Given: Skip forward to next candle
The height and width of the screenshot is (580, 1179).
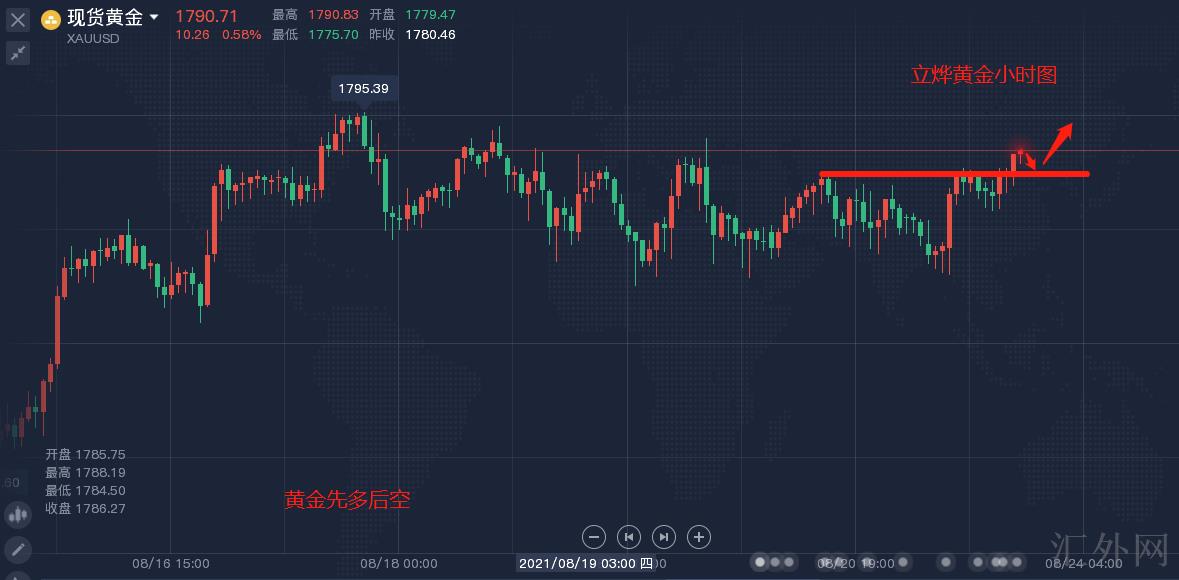Looking at the screenshot, I should point(664,537).
